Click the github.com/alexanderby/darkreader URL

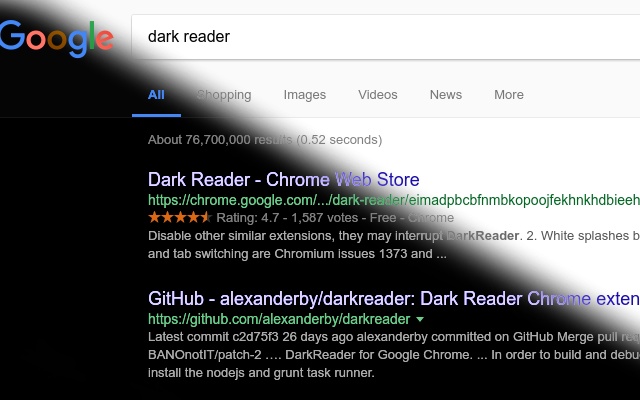point(279,319)
